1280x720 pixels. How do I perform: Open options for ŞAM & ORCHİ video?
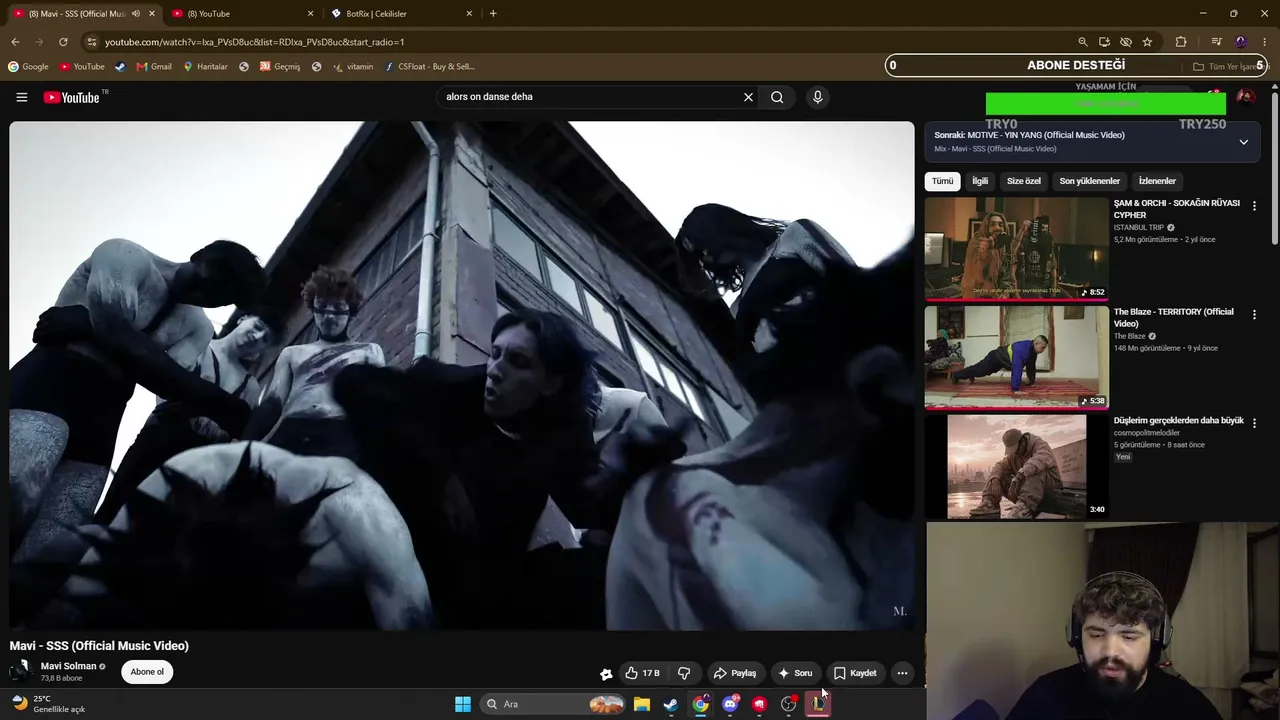point(1254,206)
